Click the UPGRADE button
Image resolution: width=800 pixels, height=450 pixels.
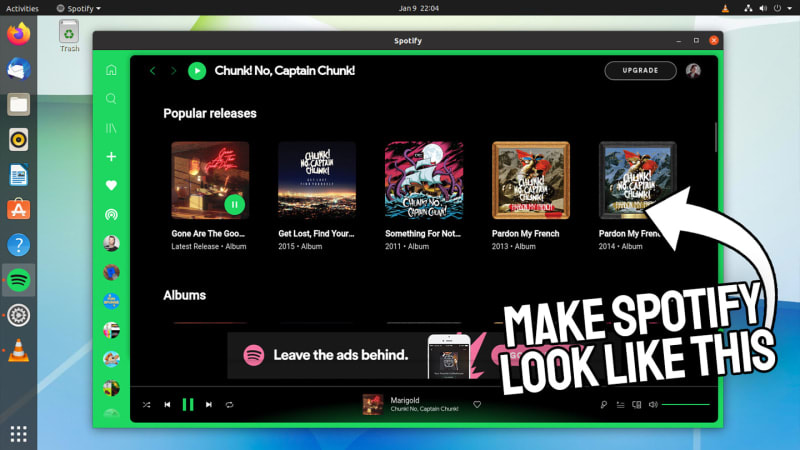click(x=640, y=71)
